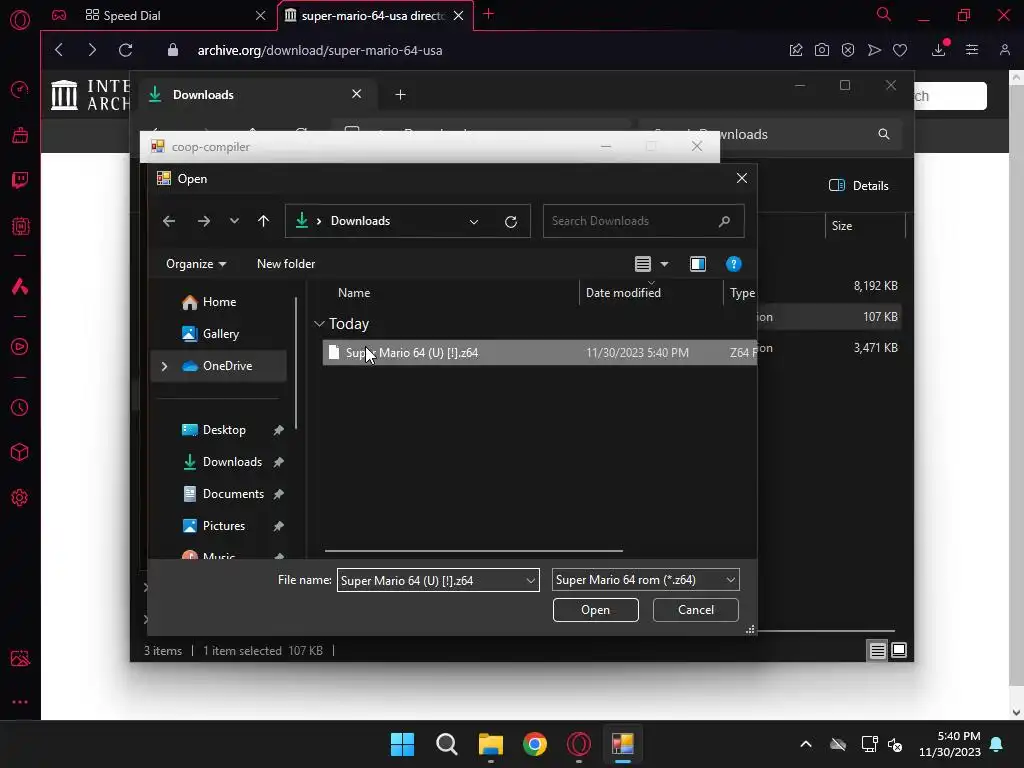1024x768 pixels.
Task: Open the view options dropdown arrow
Action: click(x=664, y=264)
